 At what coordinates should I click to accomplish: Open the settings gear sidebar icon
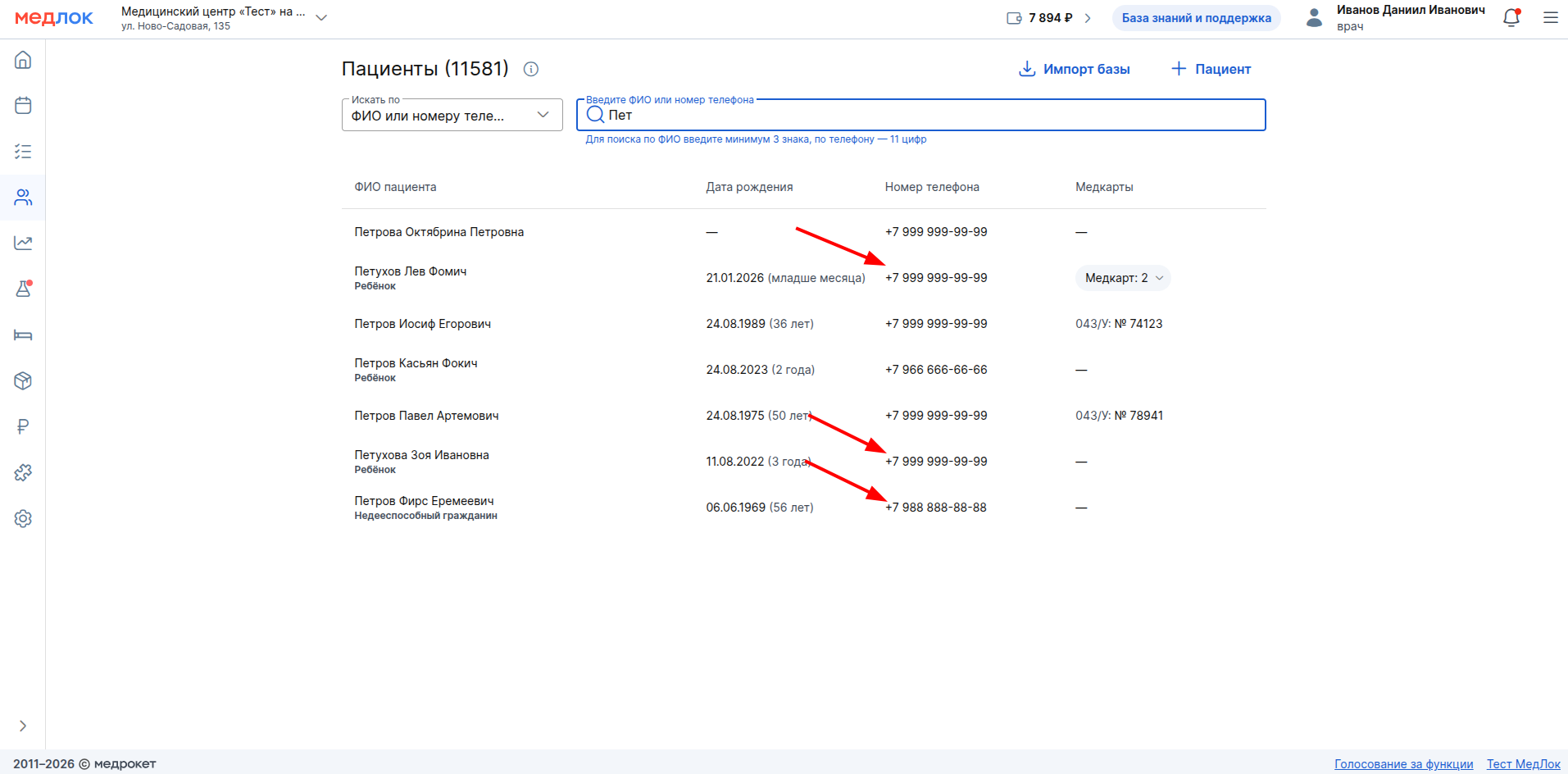(x=23, y=519)
